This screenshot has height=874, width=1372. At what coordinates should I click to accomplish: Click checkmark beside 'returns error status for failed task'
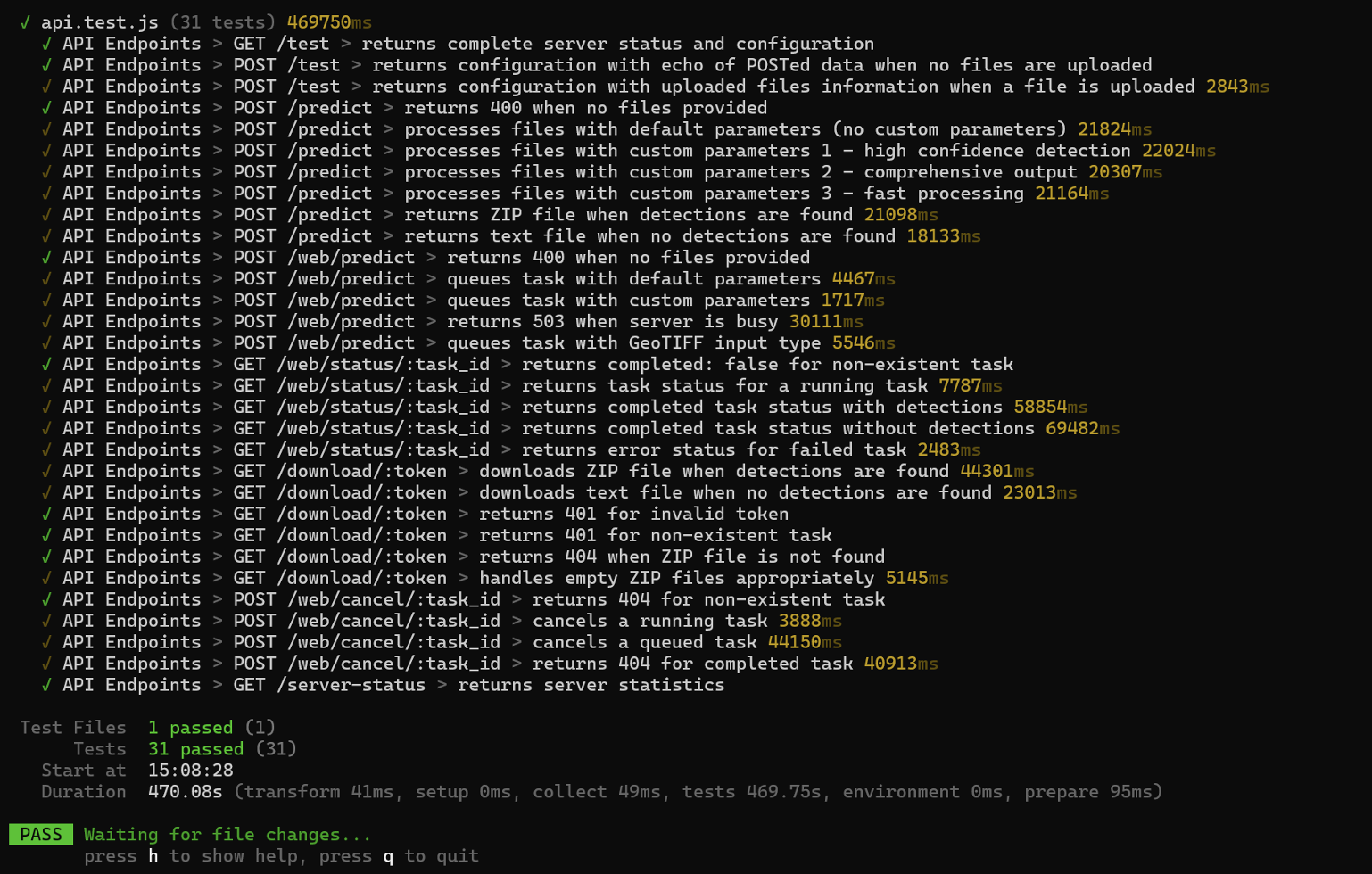click(46, 449)
